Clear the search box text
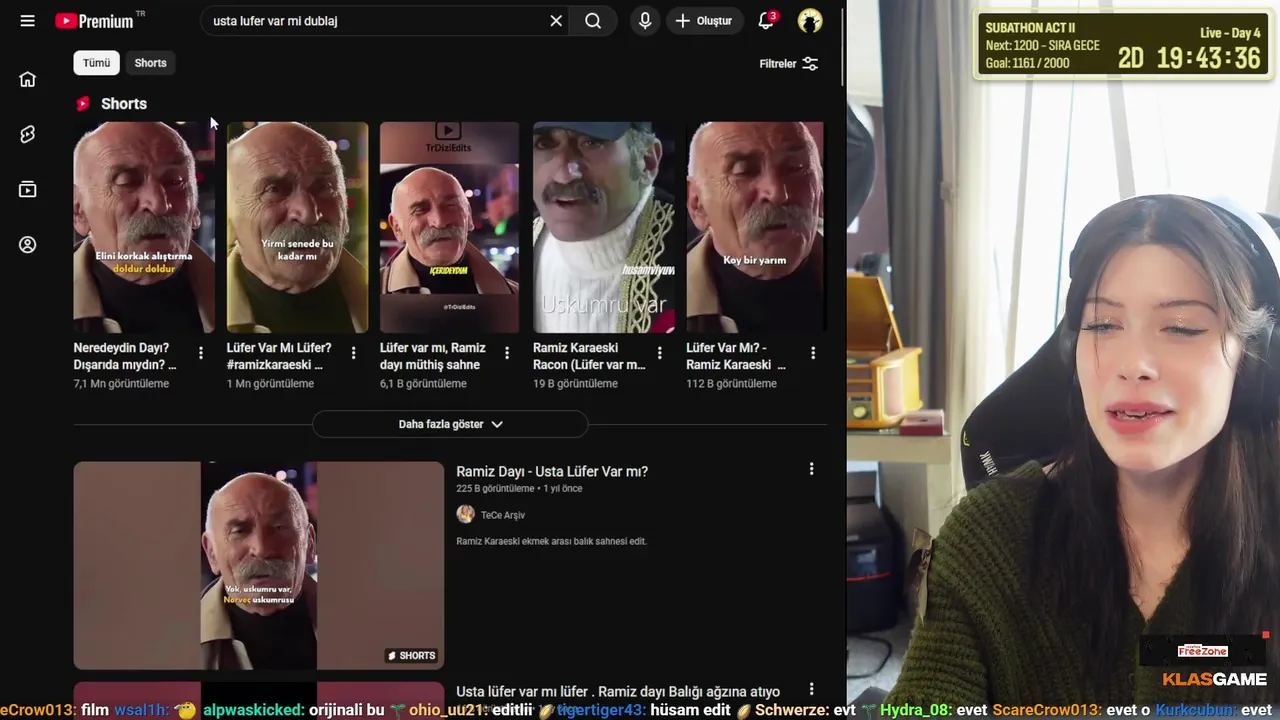Viewport: 1280px width, 720px height. 556,21
